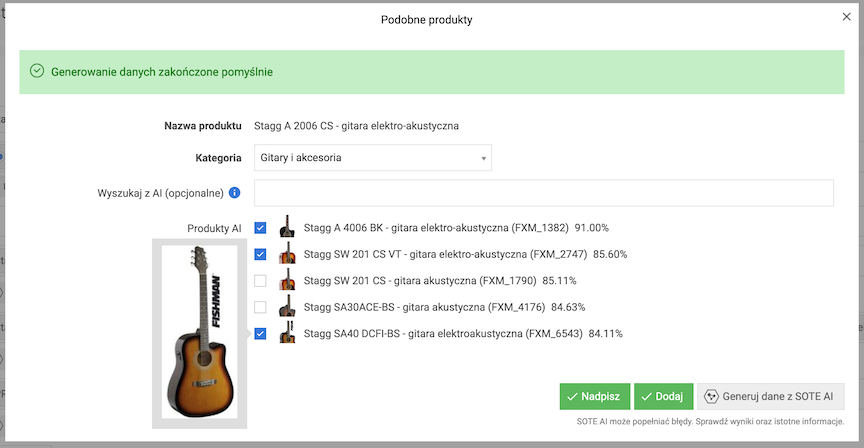This screenshot has width=864, height=448.
Task: Click text Stagg SW 201 CS - gitara akustyczna
Action: click(x=390, y=280)
